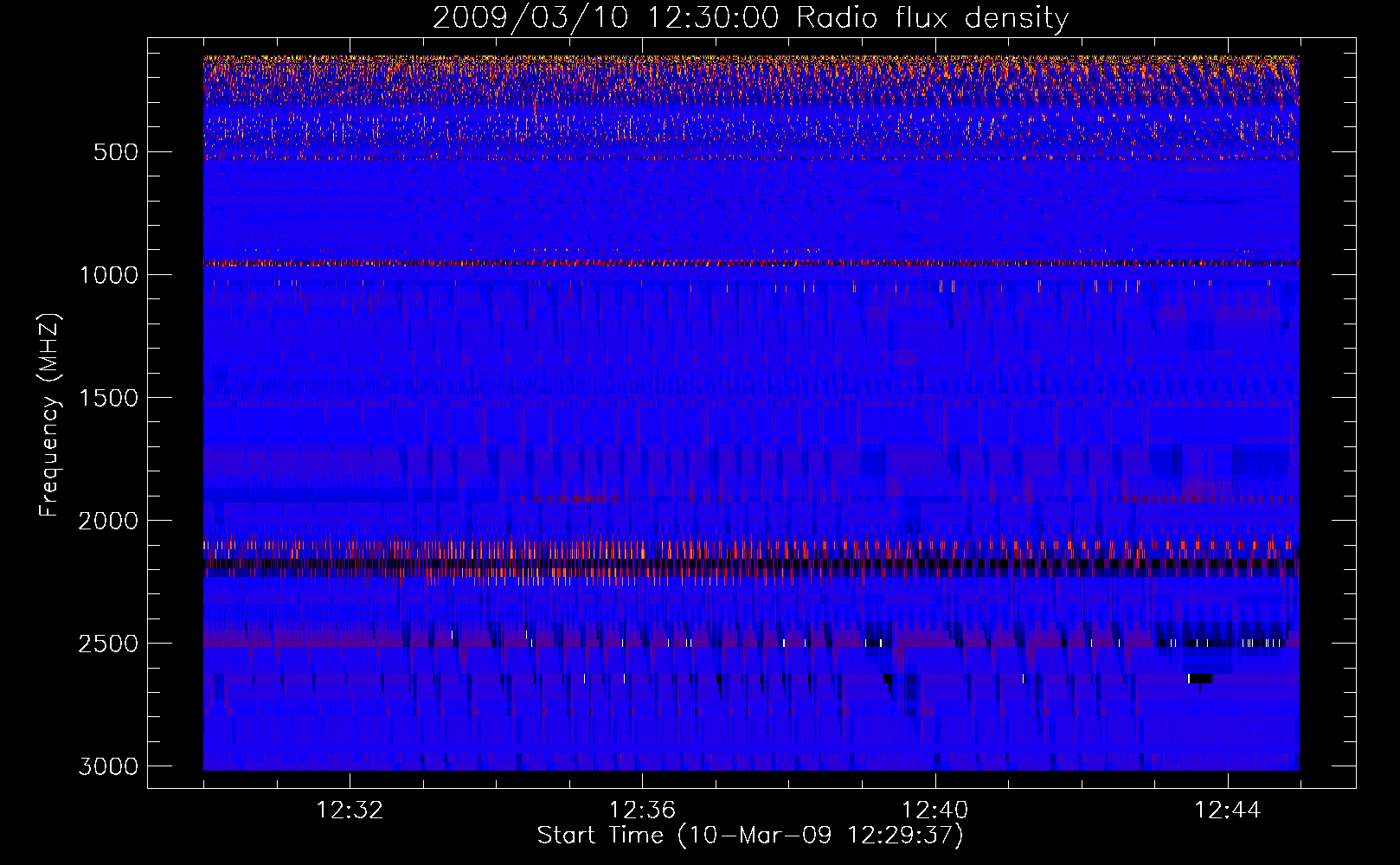
Task: Click the 500 frequency tick label
Action: 114,152
